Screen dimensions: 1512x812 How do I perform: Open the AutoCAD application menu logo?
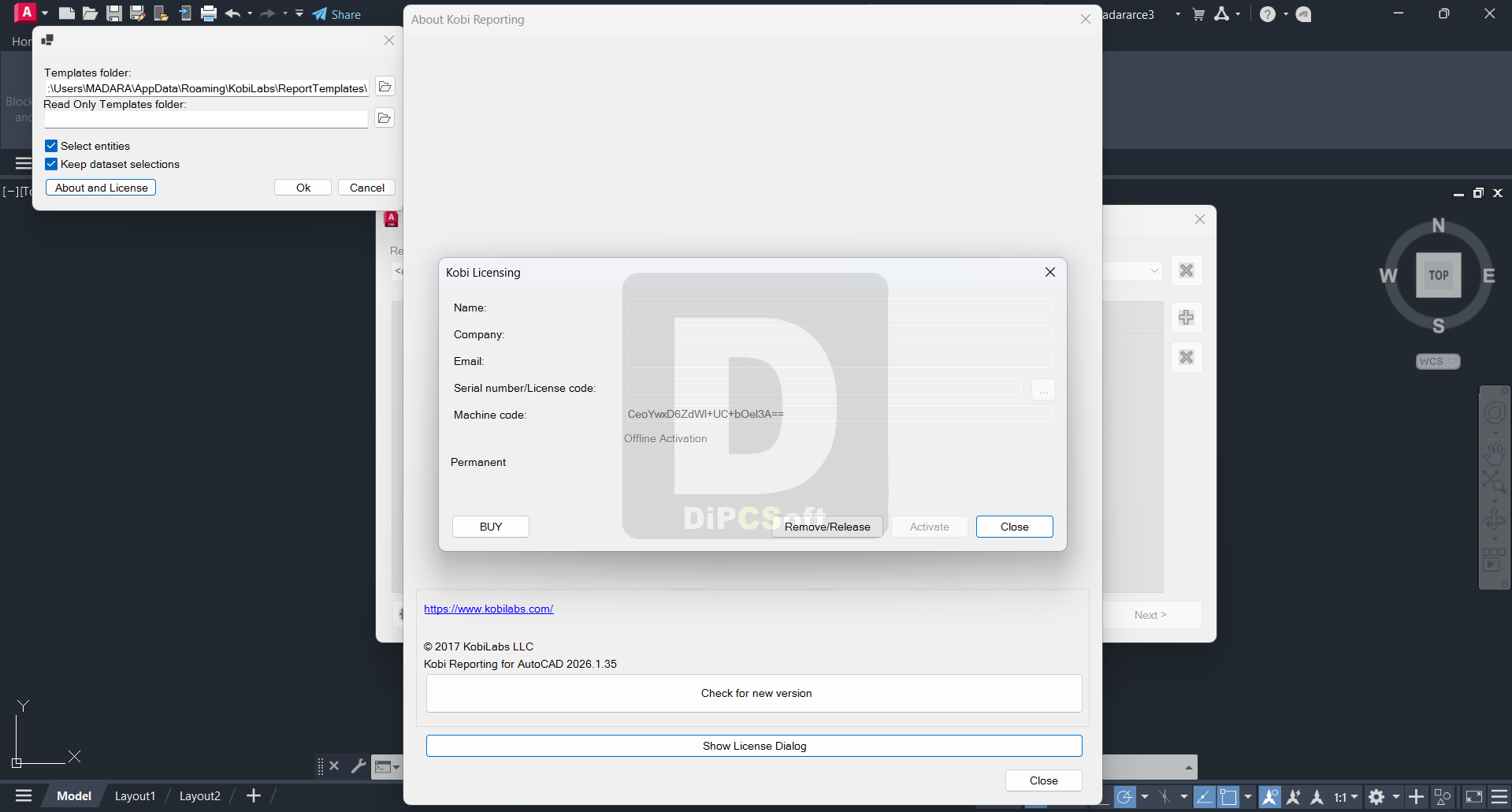26,13
